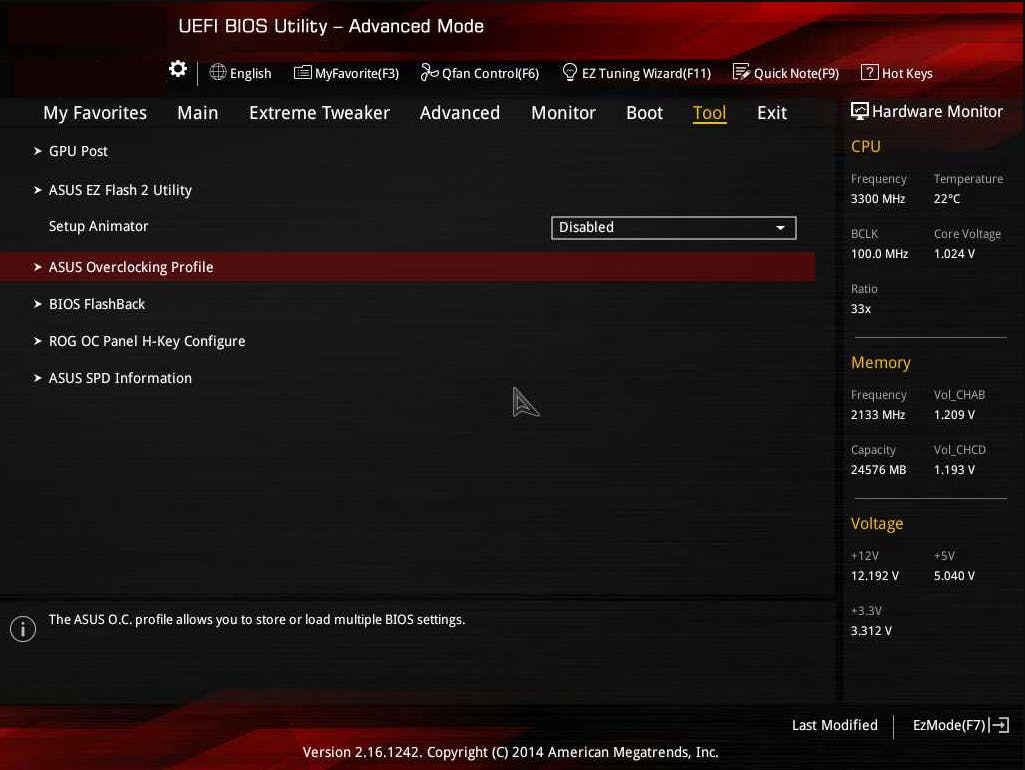Click the 5.040 V reading
This screenshot has width=1025, height=770.
(954, 575)
